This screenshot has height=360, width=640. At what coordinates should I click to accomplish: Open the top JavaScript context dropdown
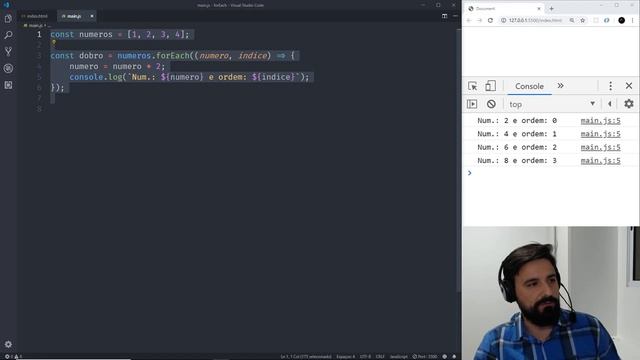552,104
